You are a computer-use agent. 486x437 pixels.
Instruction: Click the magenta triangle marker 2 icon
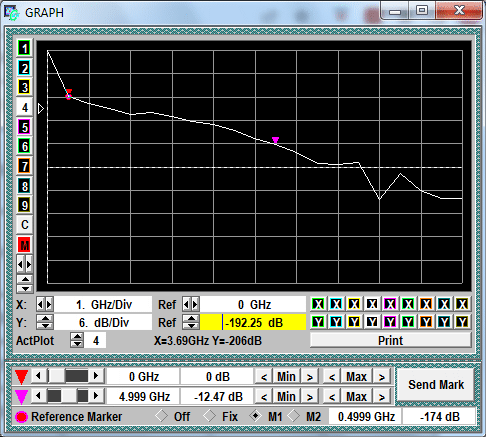click(x=21, y=397)
